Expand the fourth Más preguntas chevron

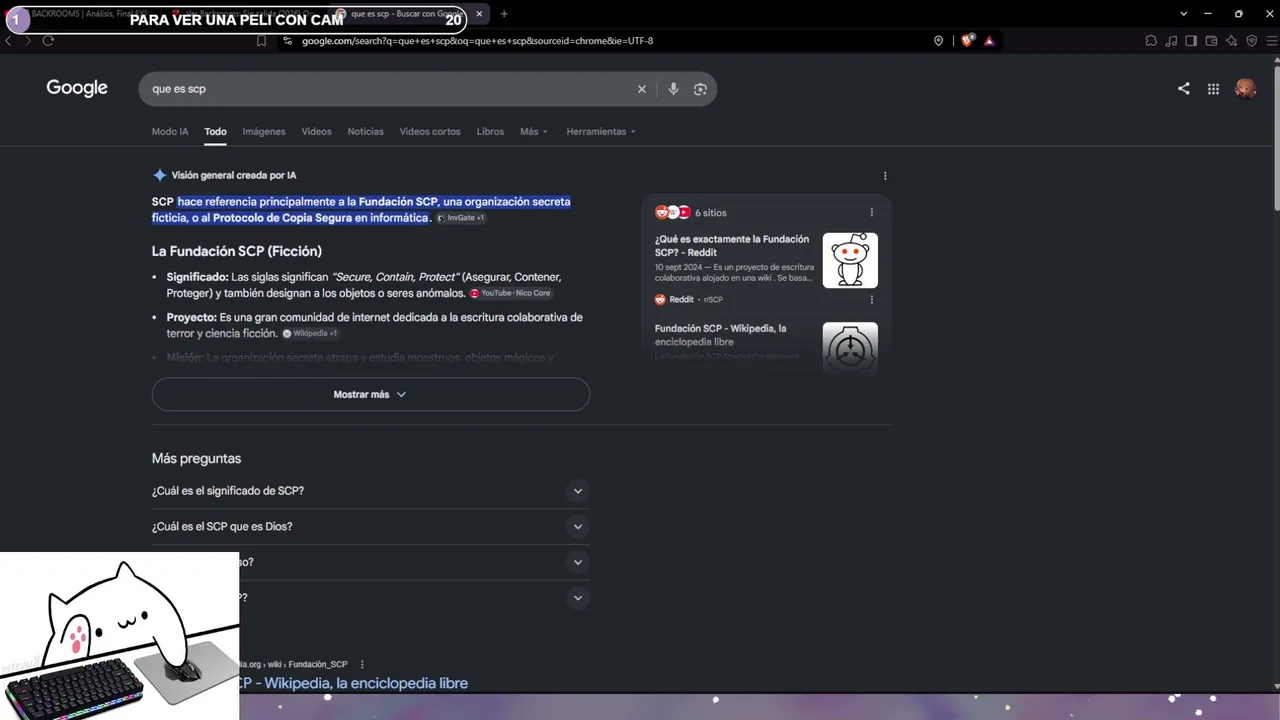tap(577, 598)
